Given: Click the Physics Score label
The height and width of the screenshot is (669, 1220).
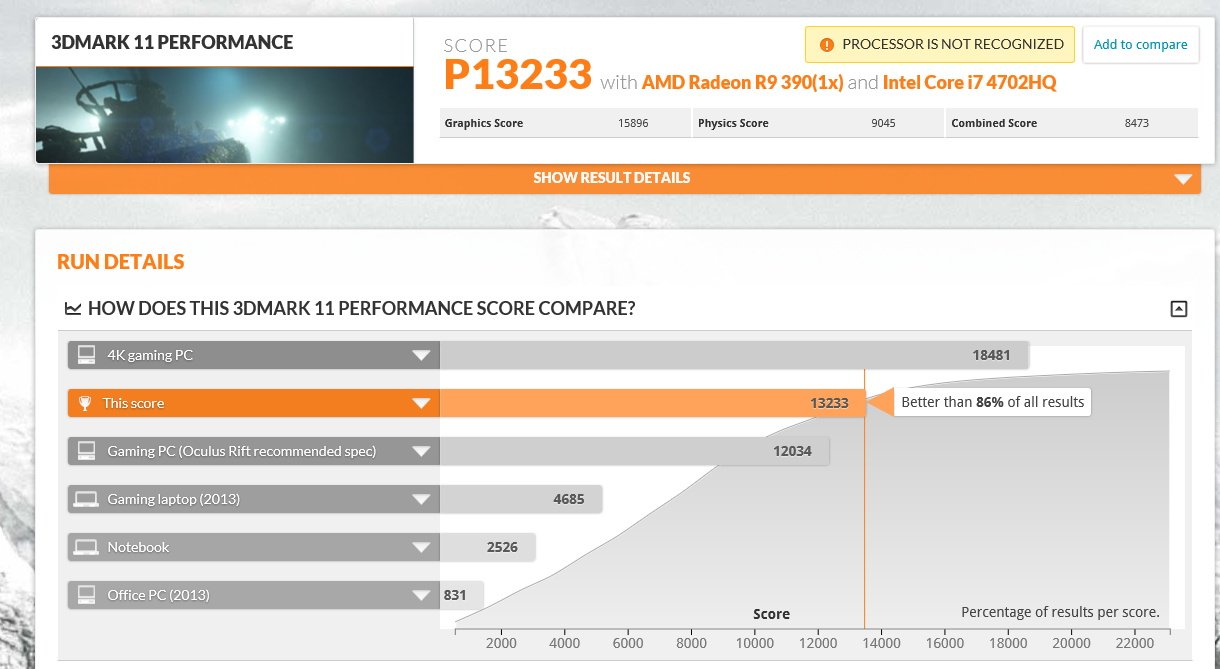Looking at the screenshot, I should (x=733, y=123).
